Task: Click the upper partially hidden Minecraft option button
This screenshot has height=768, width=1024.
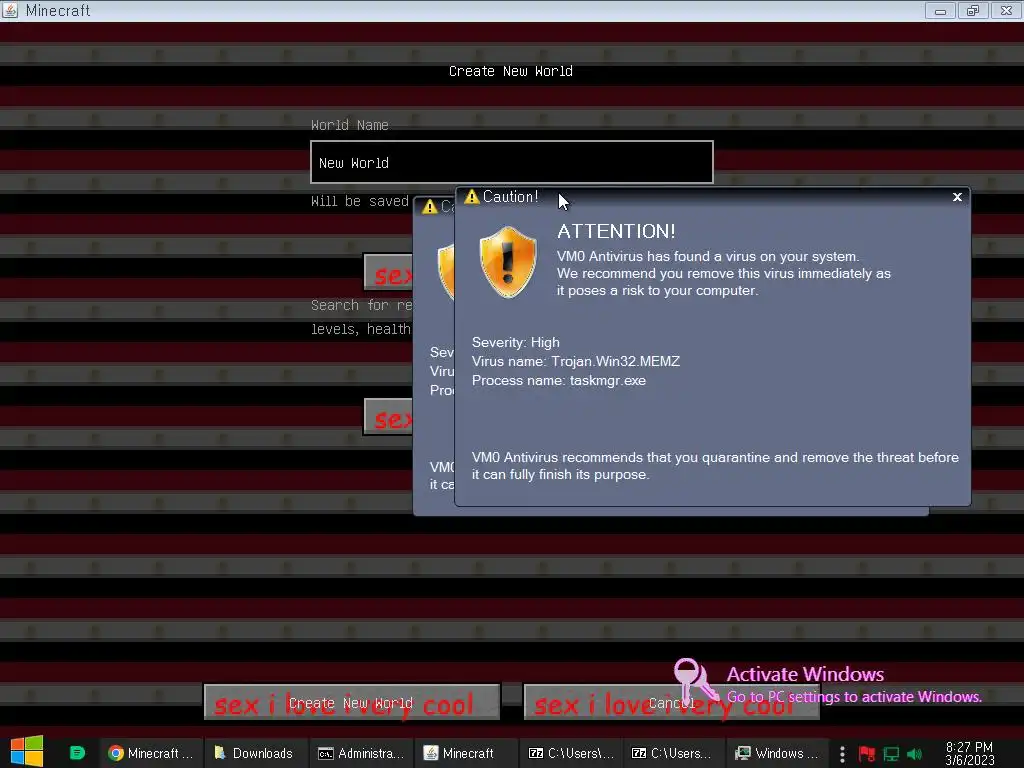Action: (x=389, y=272)
